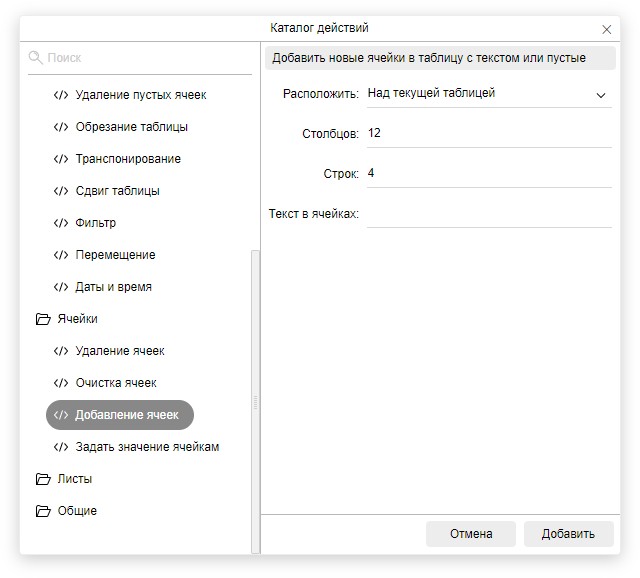This screenshot has height=578, width=640.
Task: Close the Каталог действий dialog
Action: [607, 30]
